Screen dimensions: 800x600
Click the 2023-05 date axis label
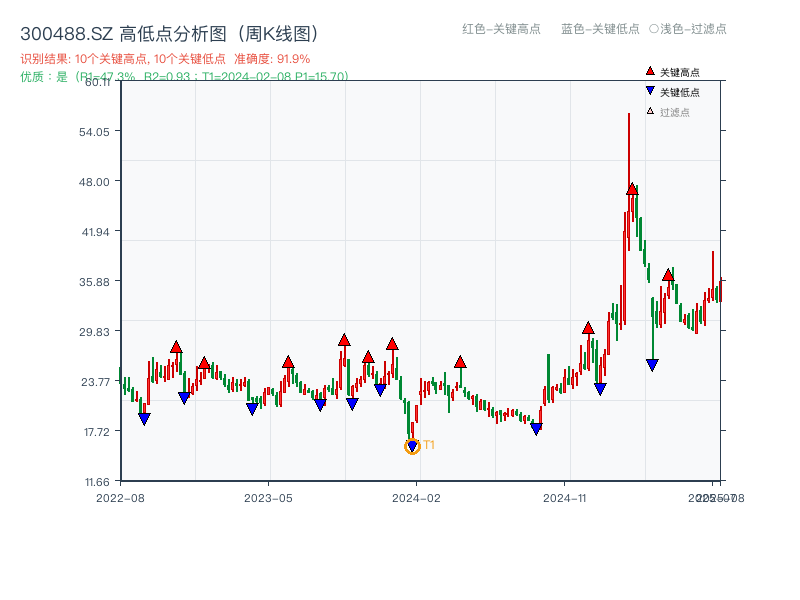click(268, 498)
